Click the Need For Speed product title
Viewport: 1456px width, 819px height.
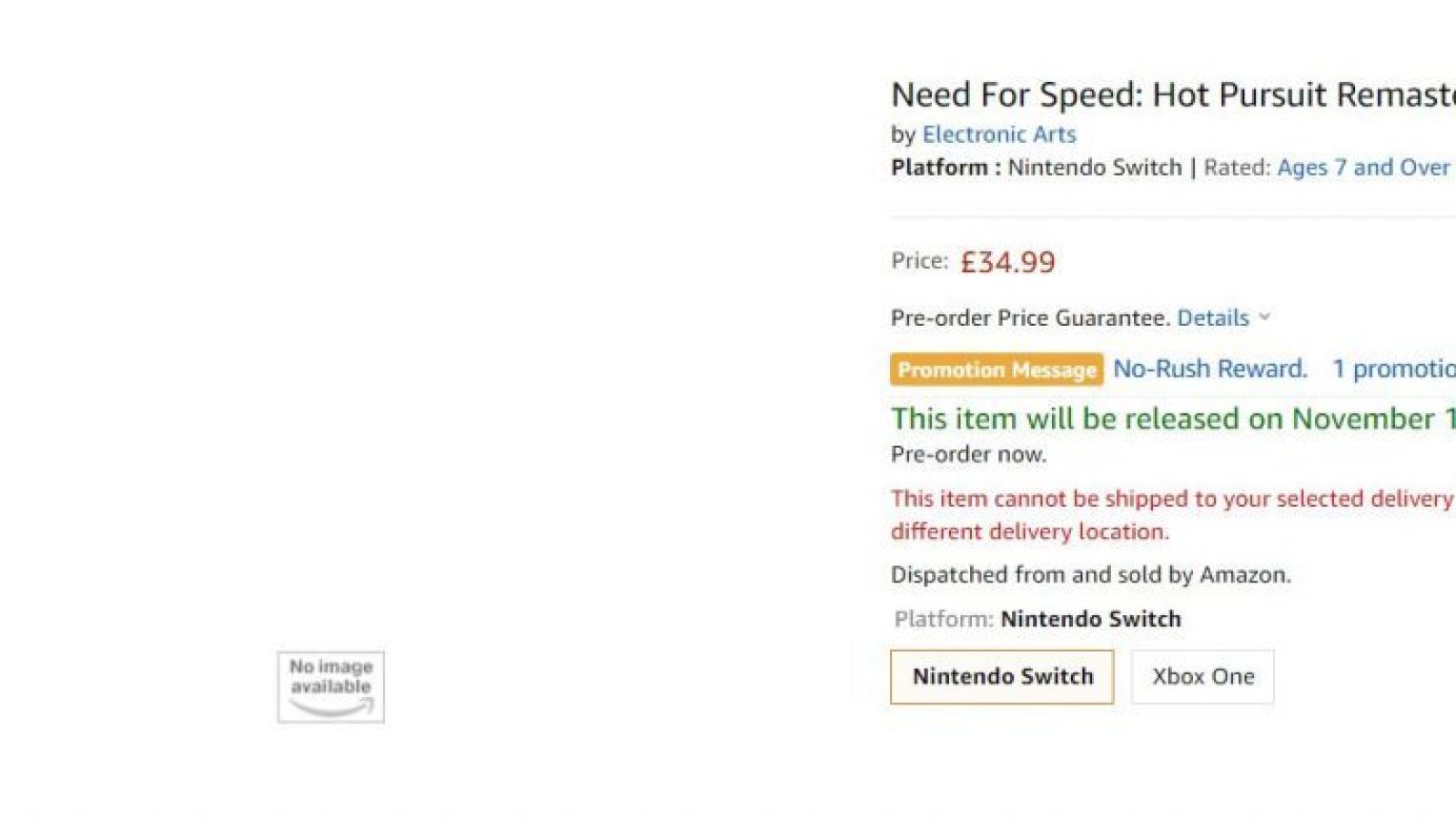tap(1173, 95)
